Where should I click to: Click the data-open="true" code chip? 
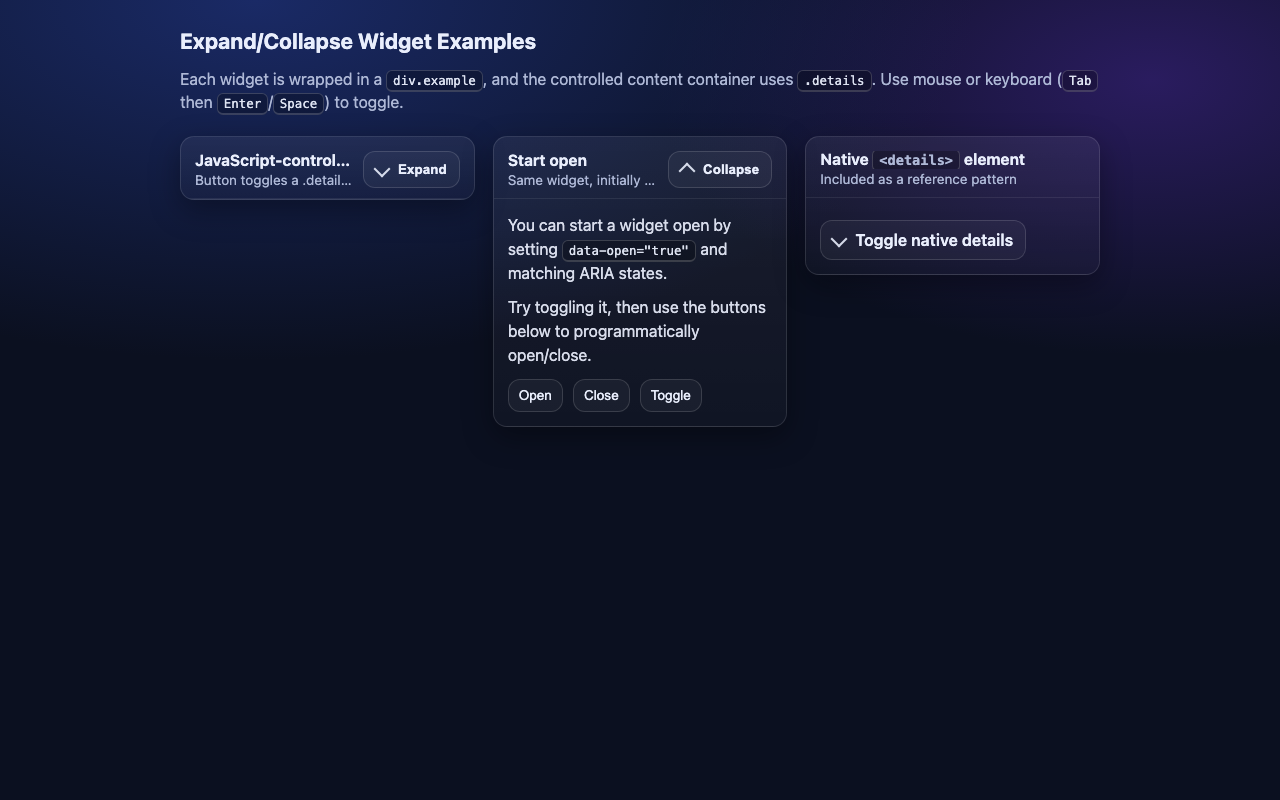(628, 250)
